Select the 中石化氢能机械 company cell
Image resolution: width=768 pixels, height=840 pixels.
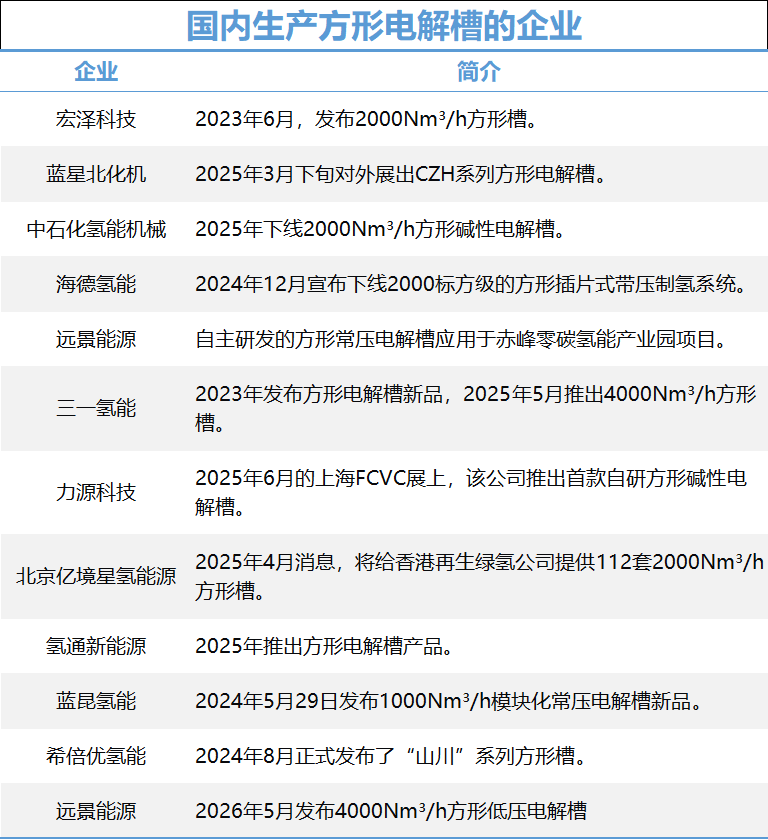(x=96, y=229)
